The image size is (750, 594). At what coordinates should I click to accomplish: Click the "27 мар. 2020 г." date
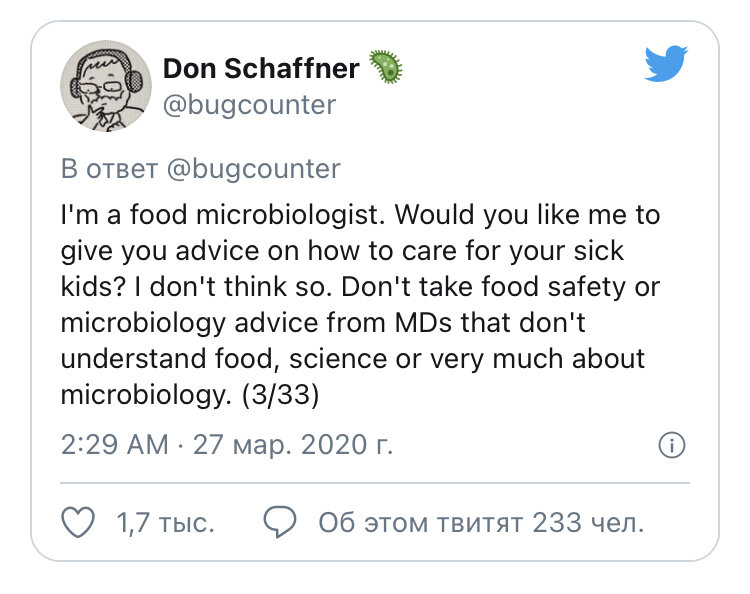293,445
